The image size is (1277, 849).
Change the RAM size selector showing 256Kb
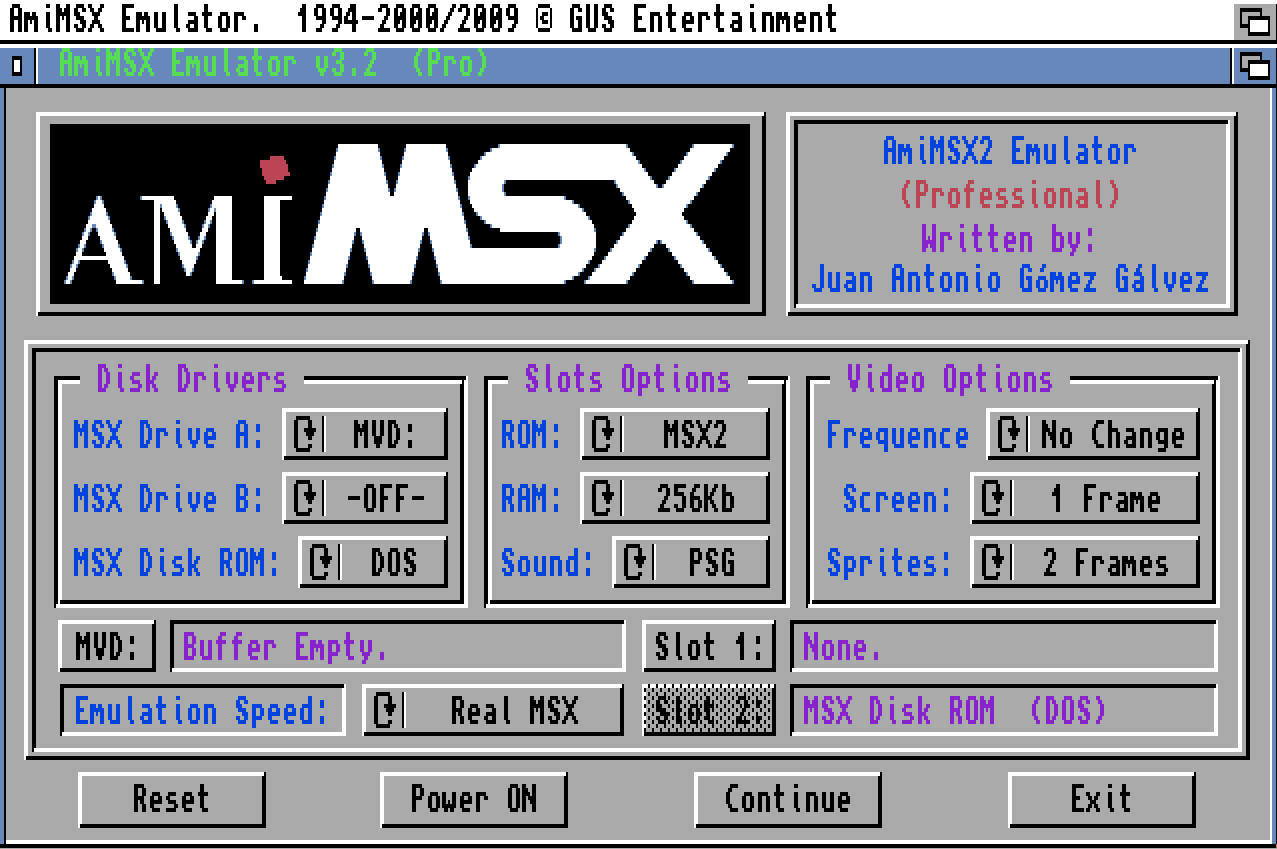point(675,498)
